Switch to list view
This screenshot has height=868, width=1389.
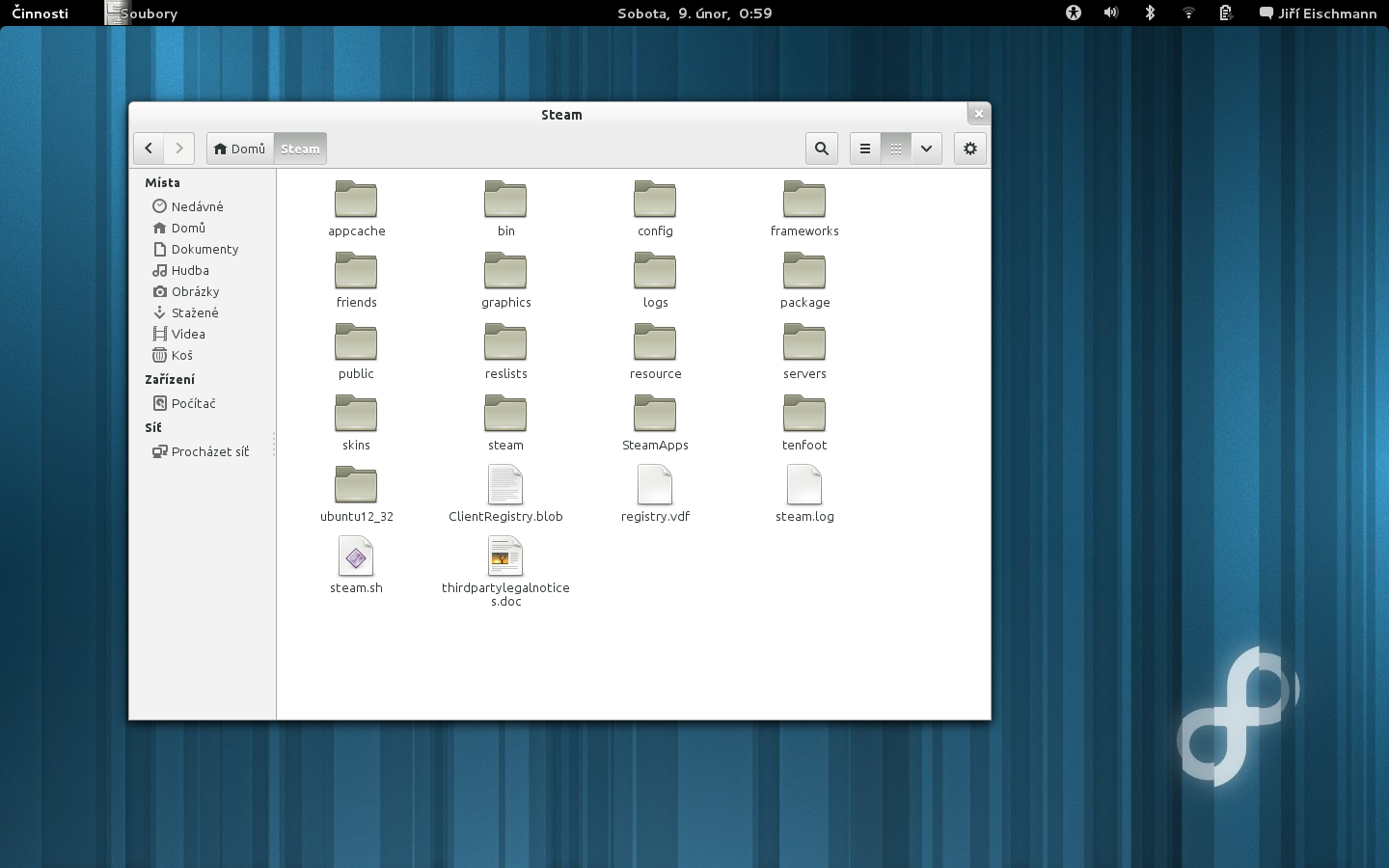click(x=865, y=149)
